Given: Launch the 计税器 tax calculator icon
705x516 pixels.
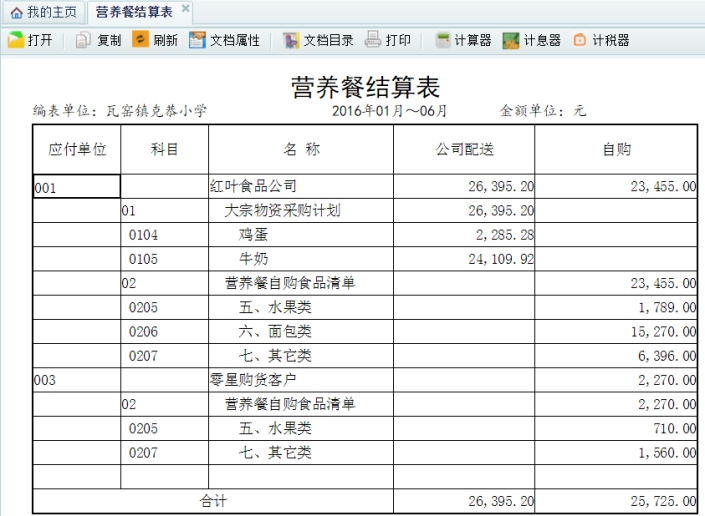Looking at the screenshot, I should tap(580, 40).
